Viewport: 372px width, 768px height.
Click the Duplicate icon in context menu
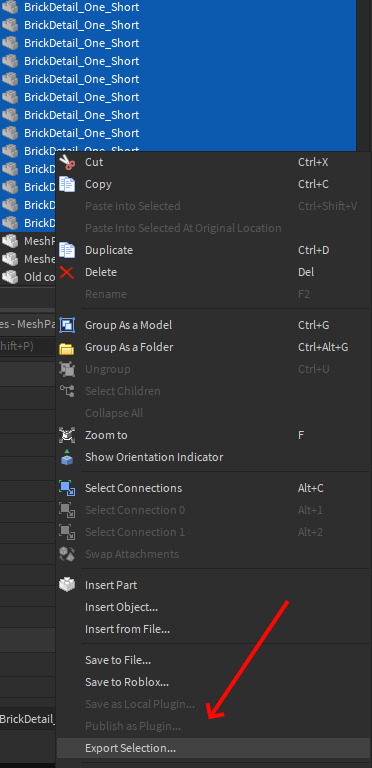[x=67, y=250]
